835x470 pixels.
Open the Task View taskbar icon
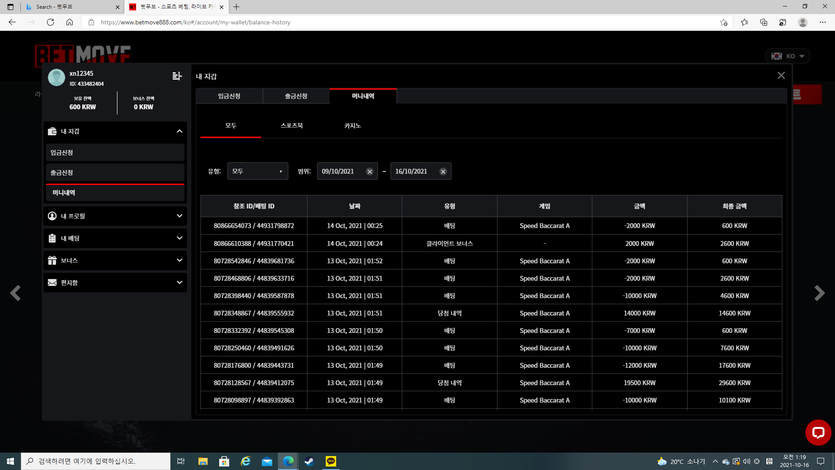click(x=181, y=461)
